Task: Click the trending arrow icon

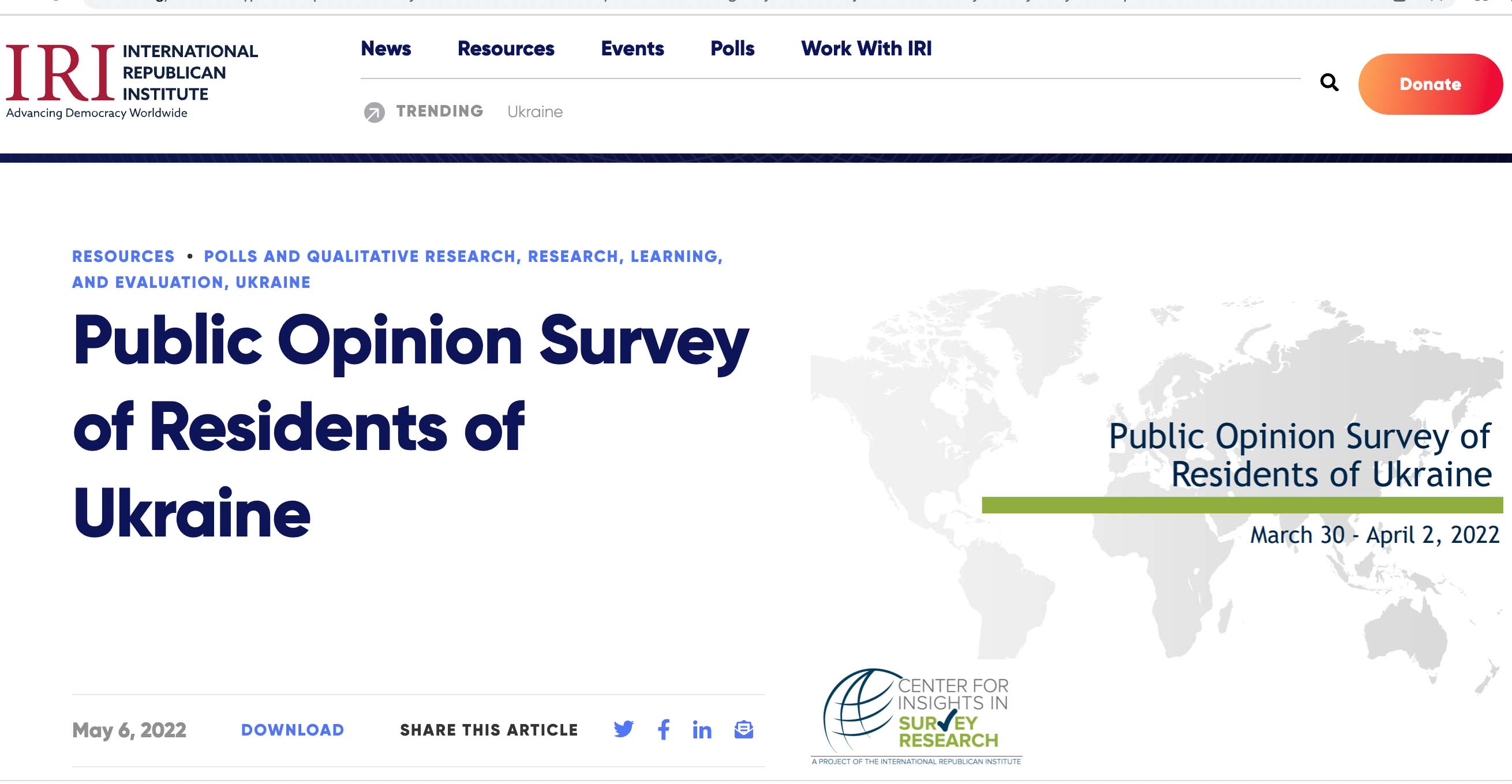Action: tap(374, 111)
